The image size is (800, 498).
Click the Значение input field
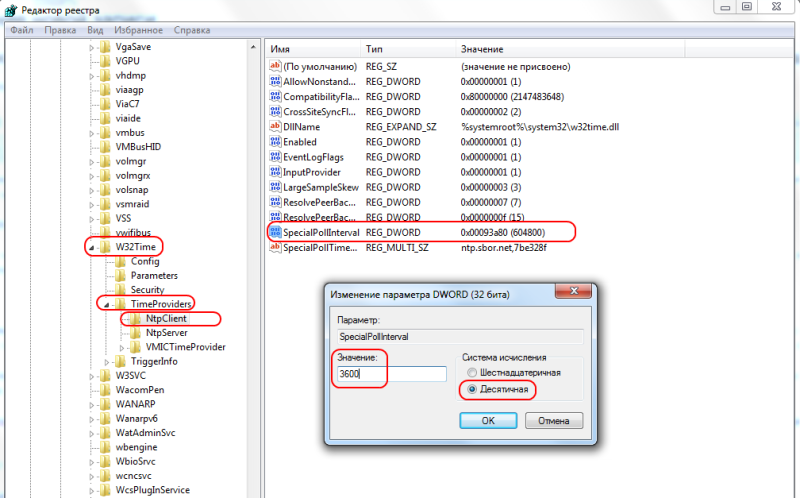pos(391,374)
